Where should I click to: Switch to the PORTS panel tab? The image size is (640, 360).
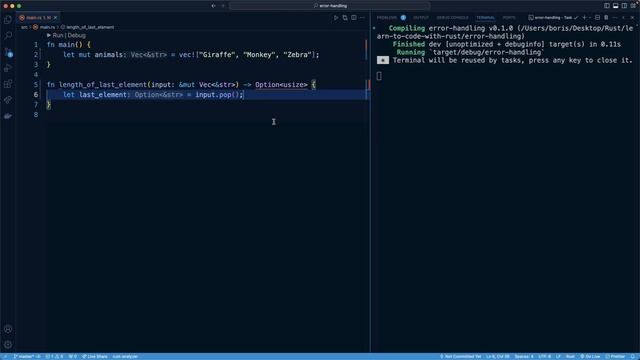(x=509, y=18)
